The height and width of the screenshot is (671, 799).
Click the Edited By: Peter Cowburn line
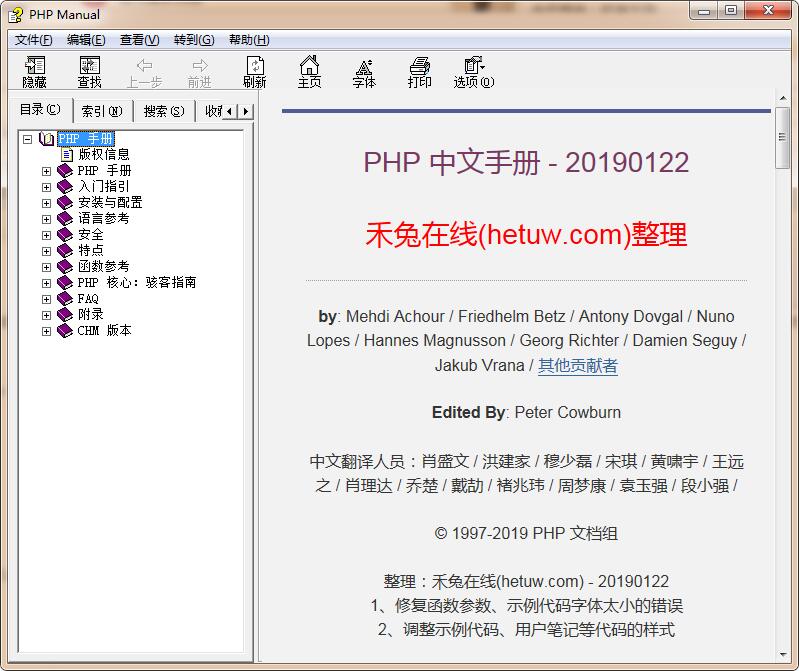pos(526,412)
